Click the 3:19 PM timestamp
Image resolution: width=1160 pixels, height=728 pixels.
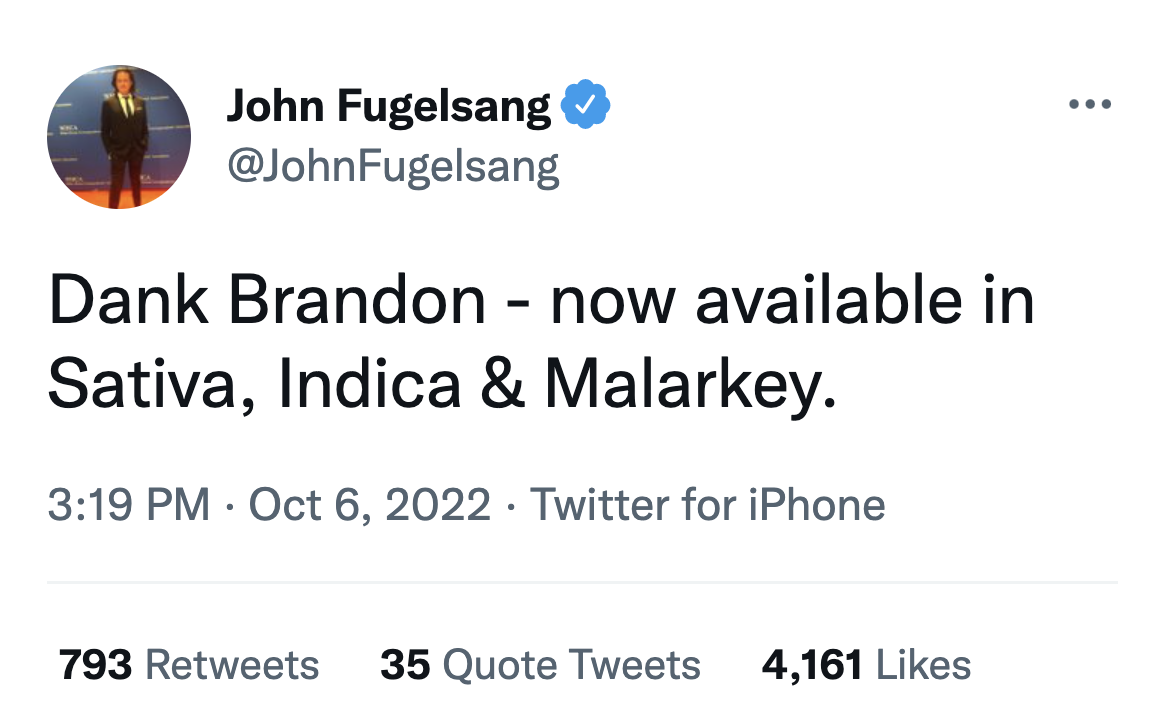[x=129, y=504]
